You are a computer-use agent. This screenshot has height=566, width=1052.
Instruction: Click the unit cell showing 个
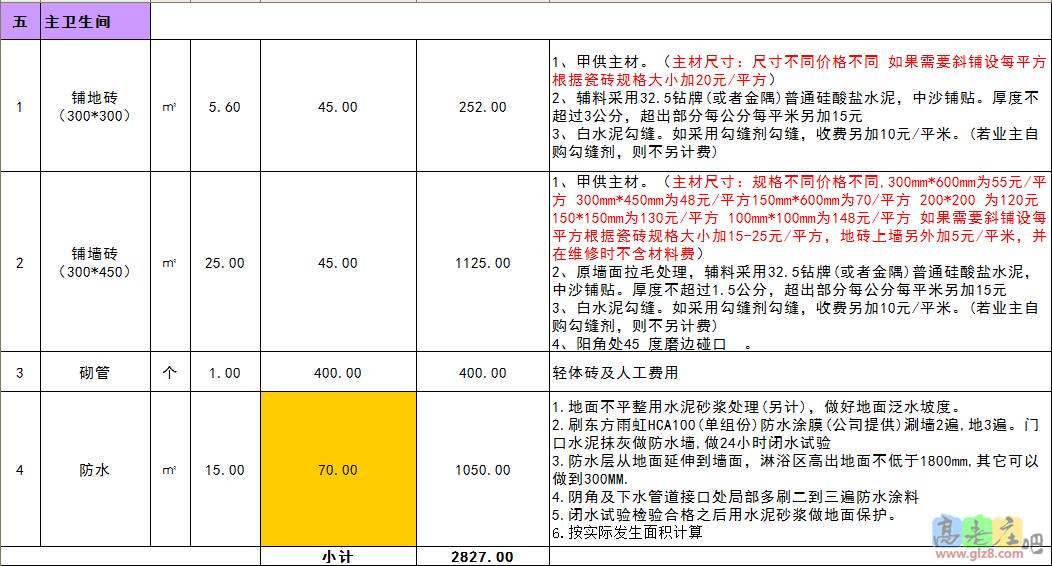[x=169, y=372]
